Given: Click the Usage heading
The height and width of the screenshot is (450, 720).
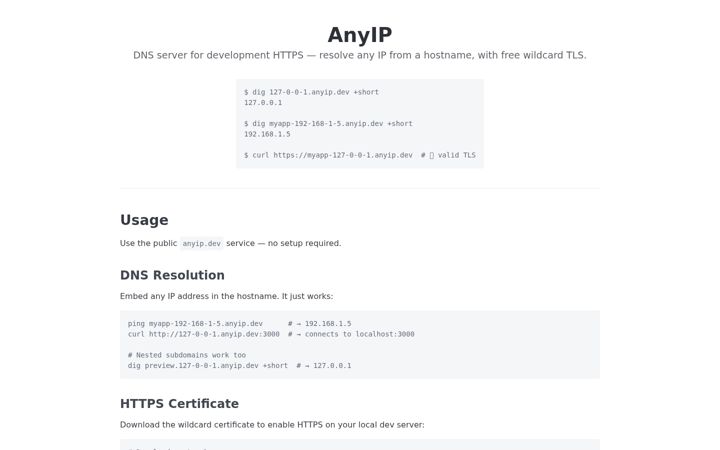Looking at the screenshot, I should [x=144, y=220].
